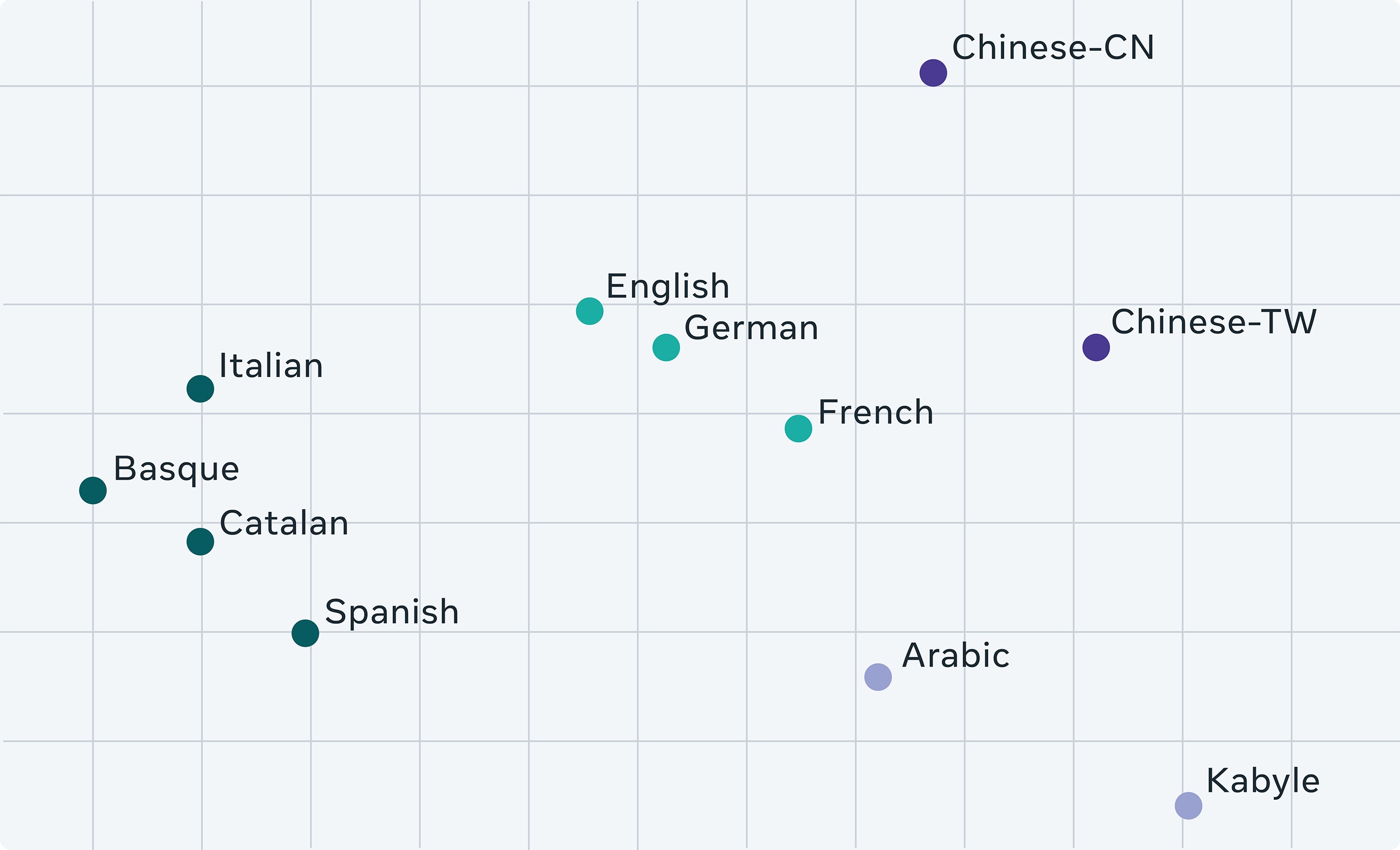The image size is (1400, 850).
Task: Select the Arabic lavender dot
Action: (x=878, y=676)
